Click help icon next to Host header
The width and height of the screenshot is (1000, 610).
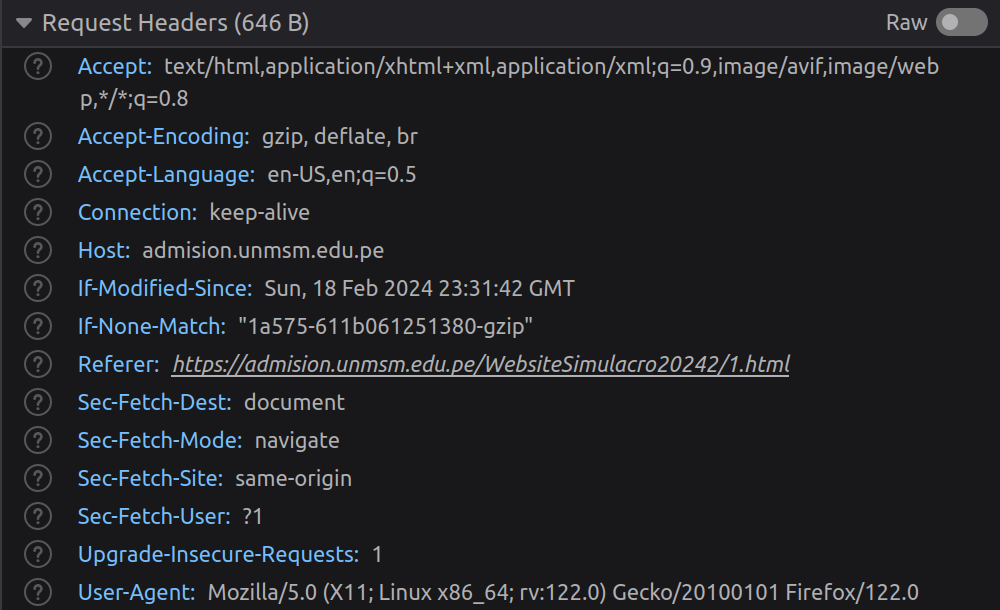(x=37, y=250)
